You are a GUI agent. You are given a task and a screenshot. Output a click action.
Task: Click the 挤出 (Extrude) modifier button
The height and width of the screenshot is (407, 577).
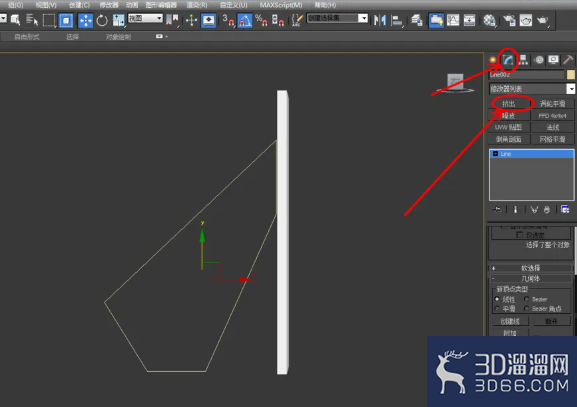(x=509, y=104)
